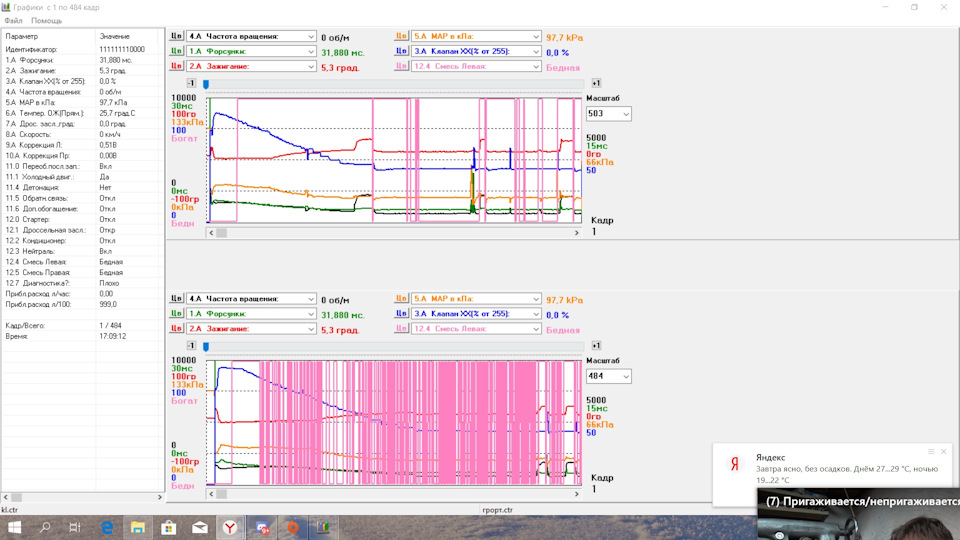Open taskbar search magnifier

tap(45, 527)
